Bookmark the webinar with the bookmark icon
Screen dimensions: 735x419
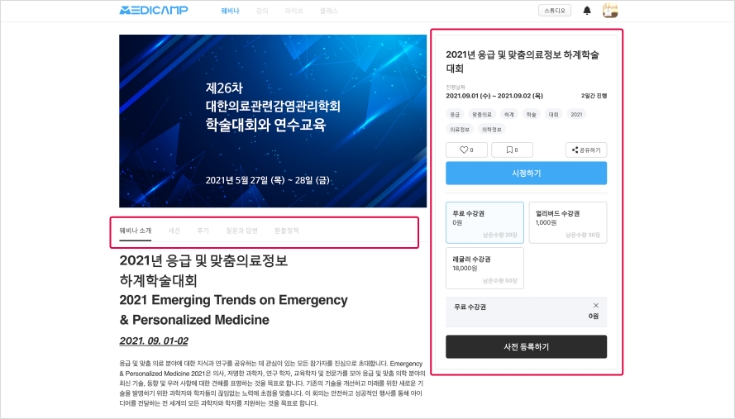pyautogui.click(x=512, y=150)
